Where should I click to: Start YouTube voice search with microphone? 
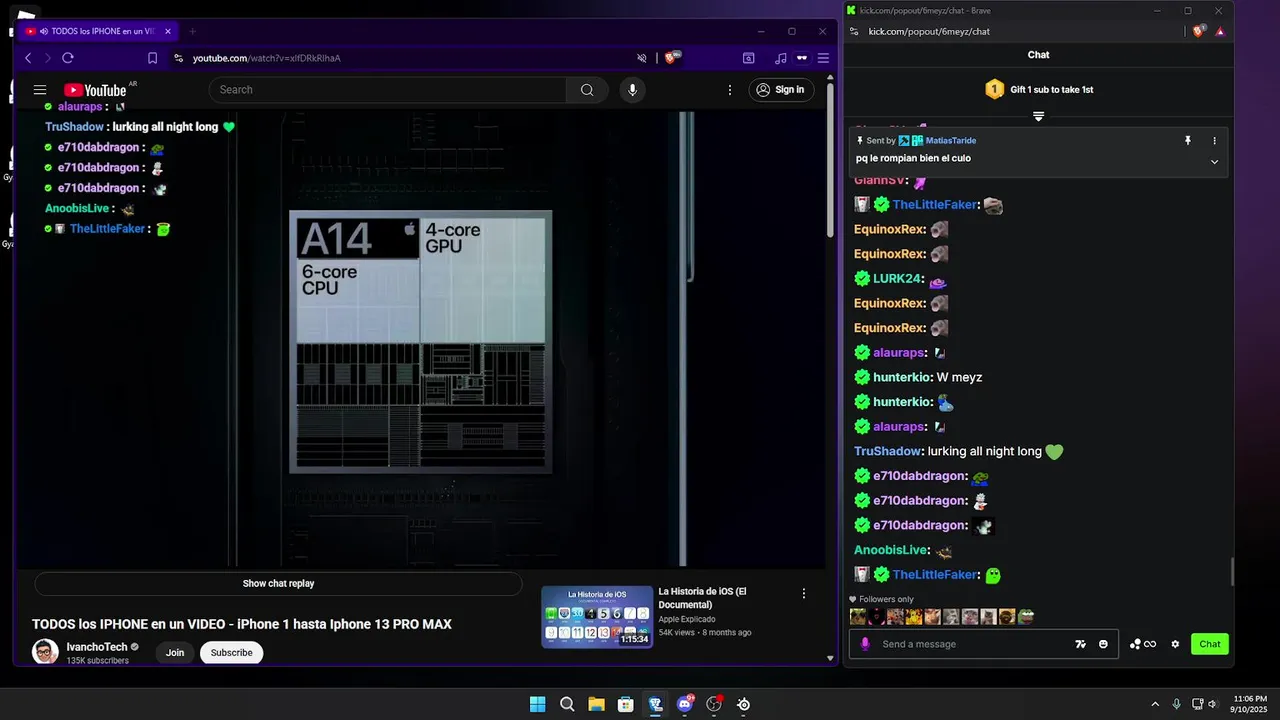[x=632, y=90]
